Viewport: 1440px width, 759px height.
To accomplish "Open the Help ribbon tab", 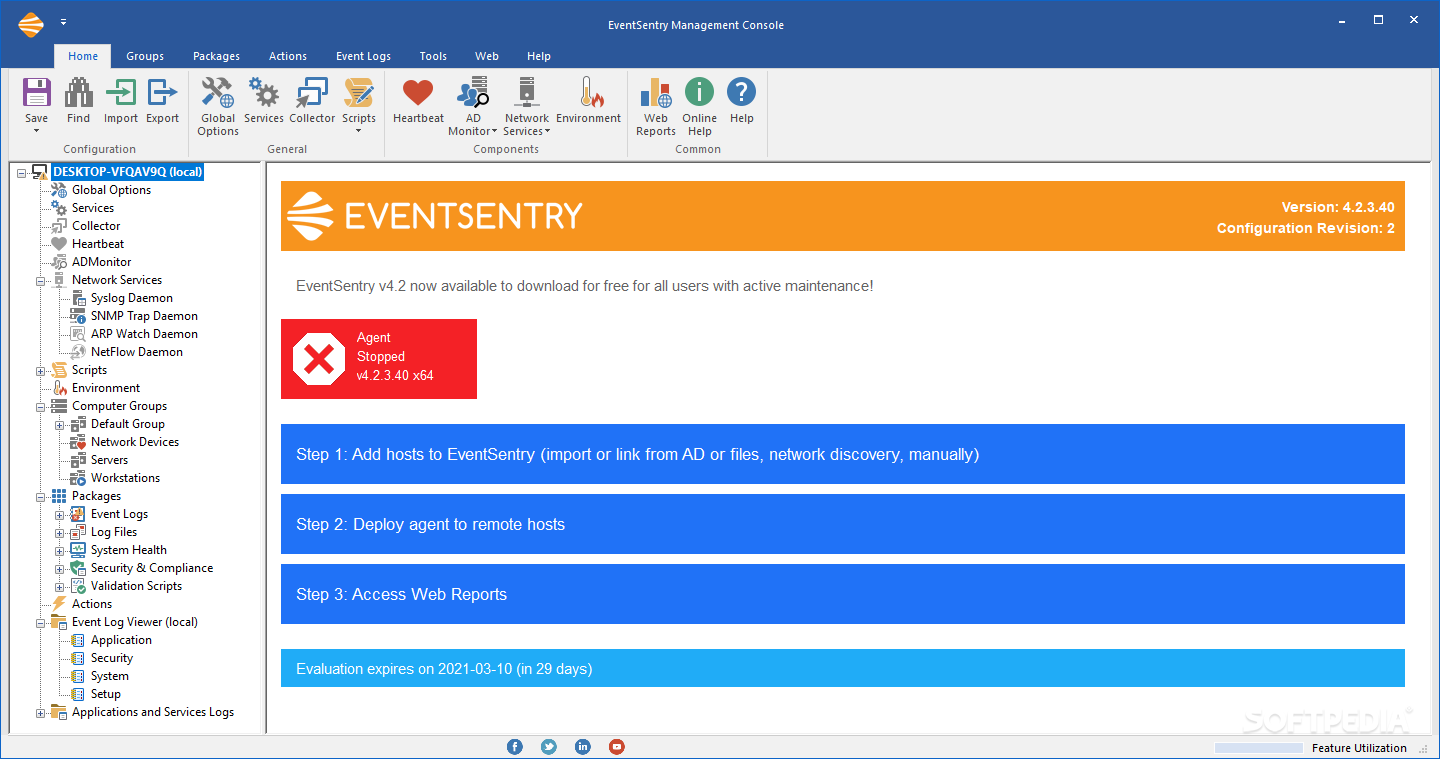I will click(x=539, y=56).
